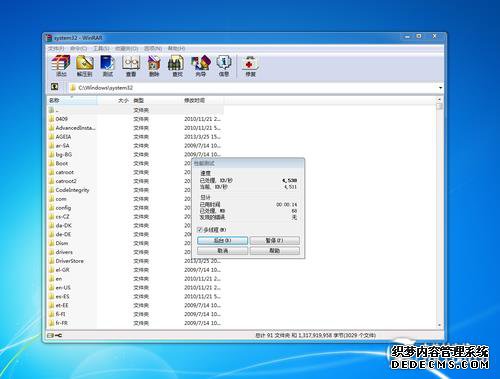This screenshot has height=379, width=500.
Task: Sort by the Name (名称) column header
Action: pyautogui.click(x=72, y=100)
